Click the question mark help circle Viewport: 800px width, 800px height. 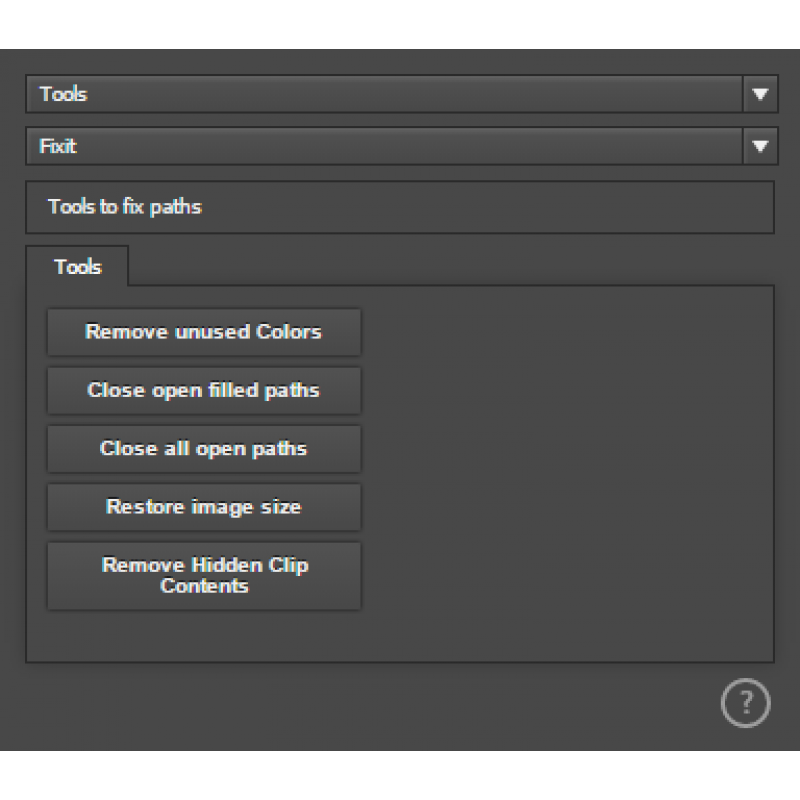pyautogui.click(x=745, y=703)
